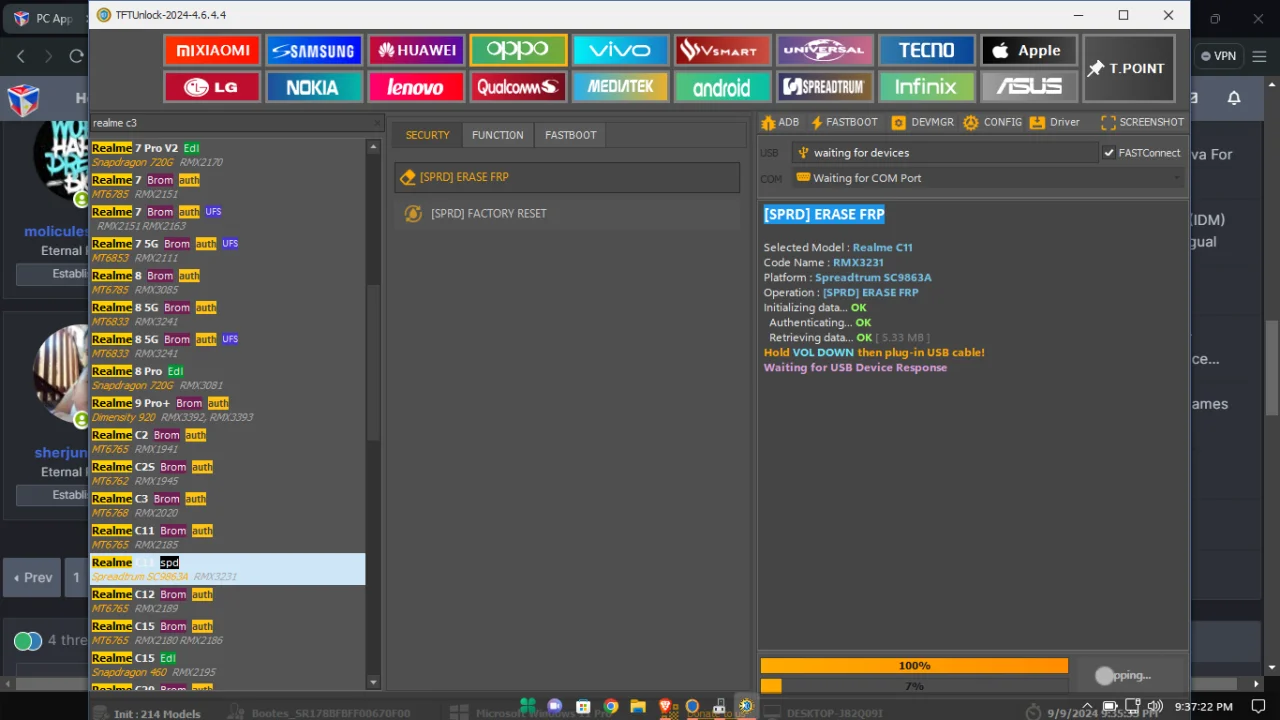Select the Samsung brand button
1280x720 pixels.
click(313, 50)
